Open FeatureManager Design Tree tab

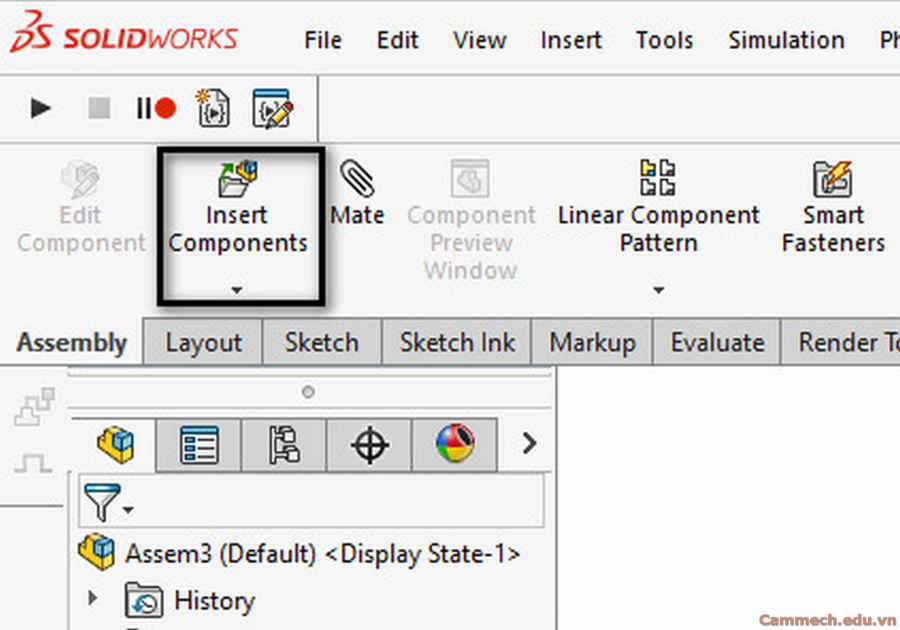click(x=115, y=445)
